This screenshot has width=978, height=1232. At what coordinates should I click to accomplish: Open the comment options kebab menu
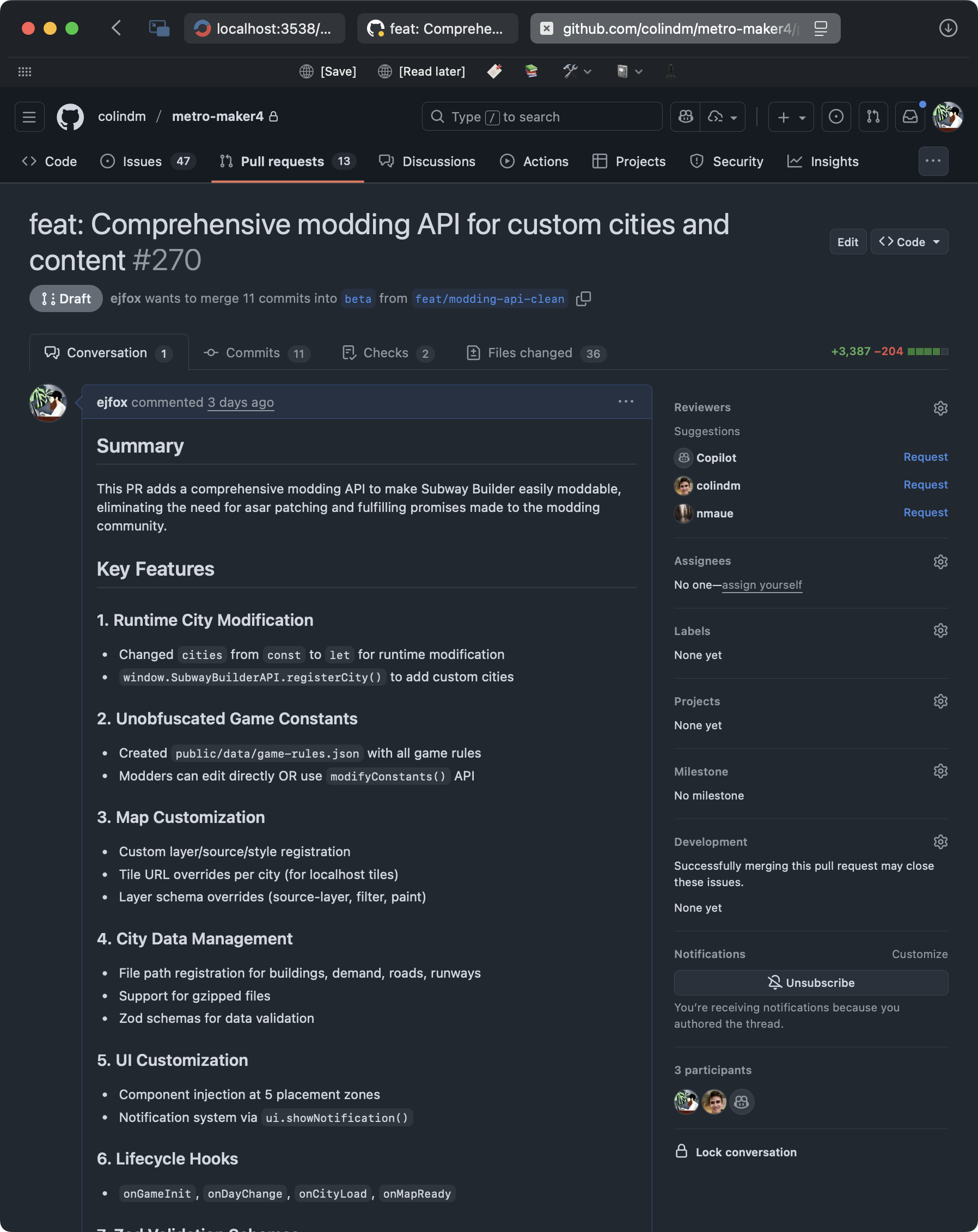point(626,402)
